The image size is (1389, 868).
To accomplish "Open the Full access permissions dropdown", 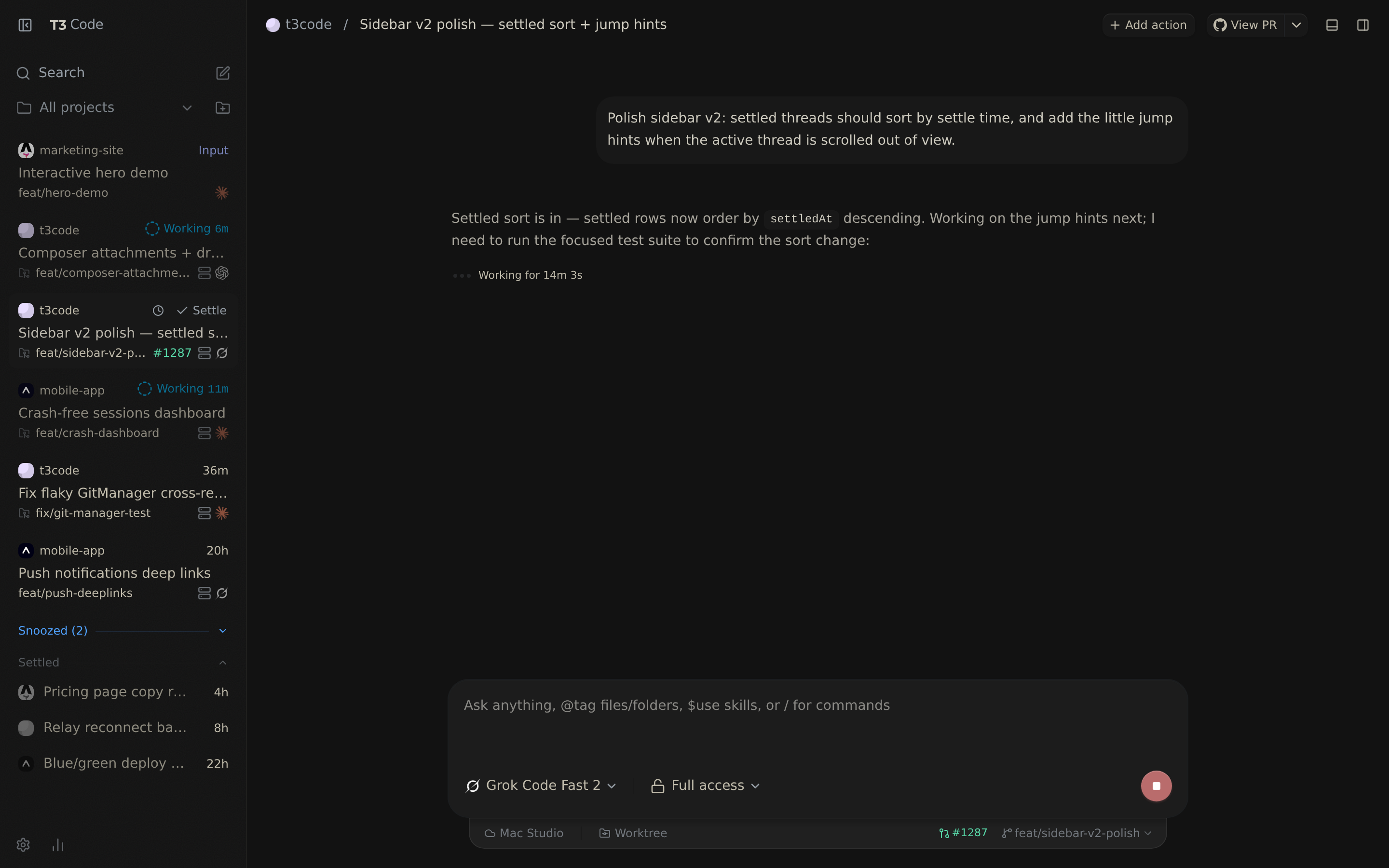I will 706,786.
